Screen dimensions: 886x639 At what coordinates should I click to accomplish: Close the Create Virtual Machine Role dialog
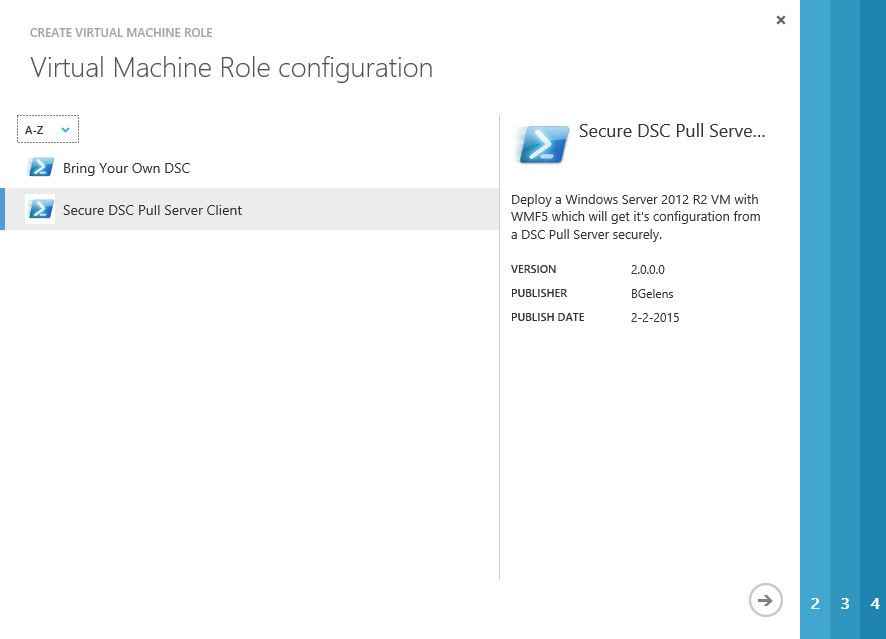pos(781,20)
